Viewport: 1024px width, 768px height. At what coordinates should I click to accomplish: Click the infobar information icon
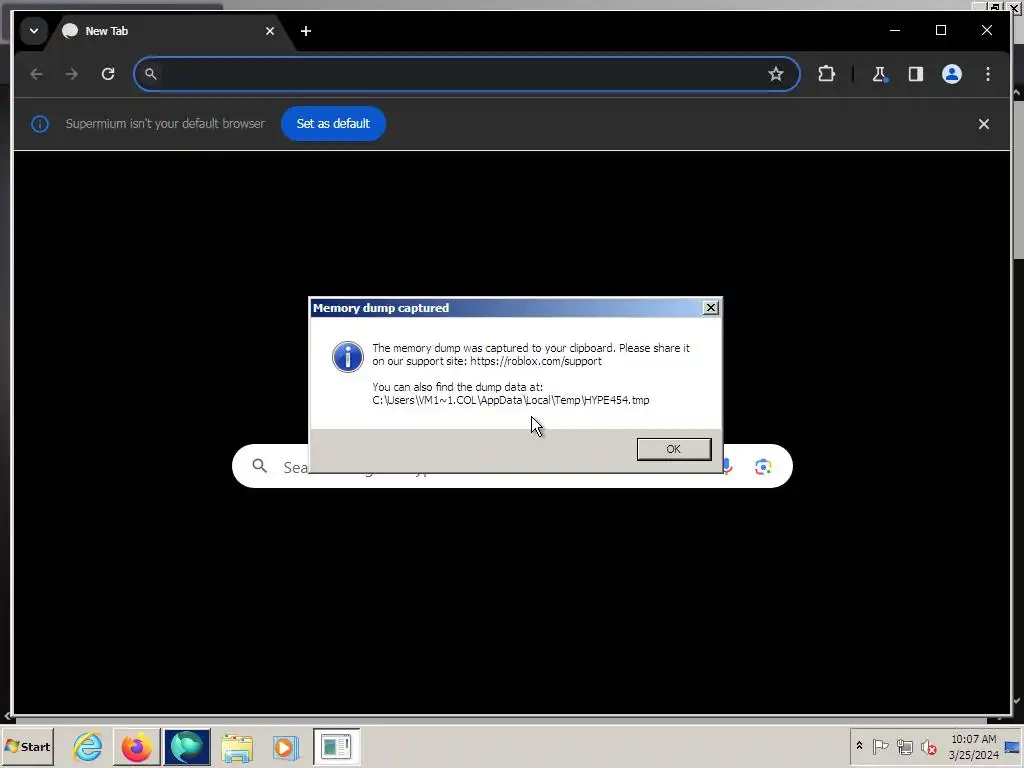[x=40, y=123]
